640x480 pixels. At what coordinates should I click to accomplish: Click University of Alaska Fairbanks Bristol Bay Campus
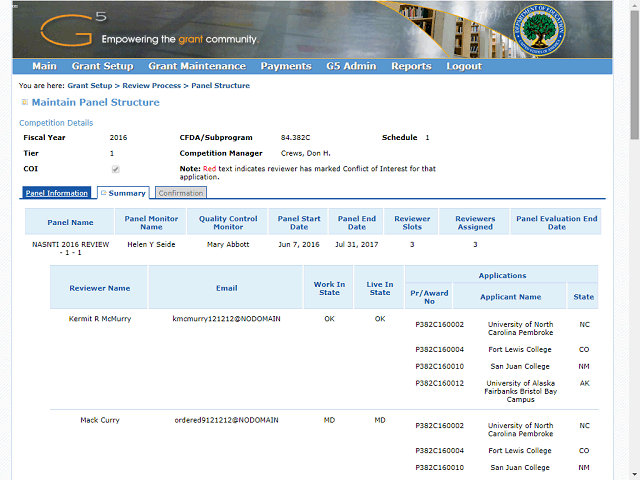520,391
